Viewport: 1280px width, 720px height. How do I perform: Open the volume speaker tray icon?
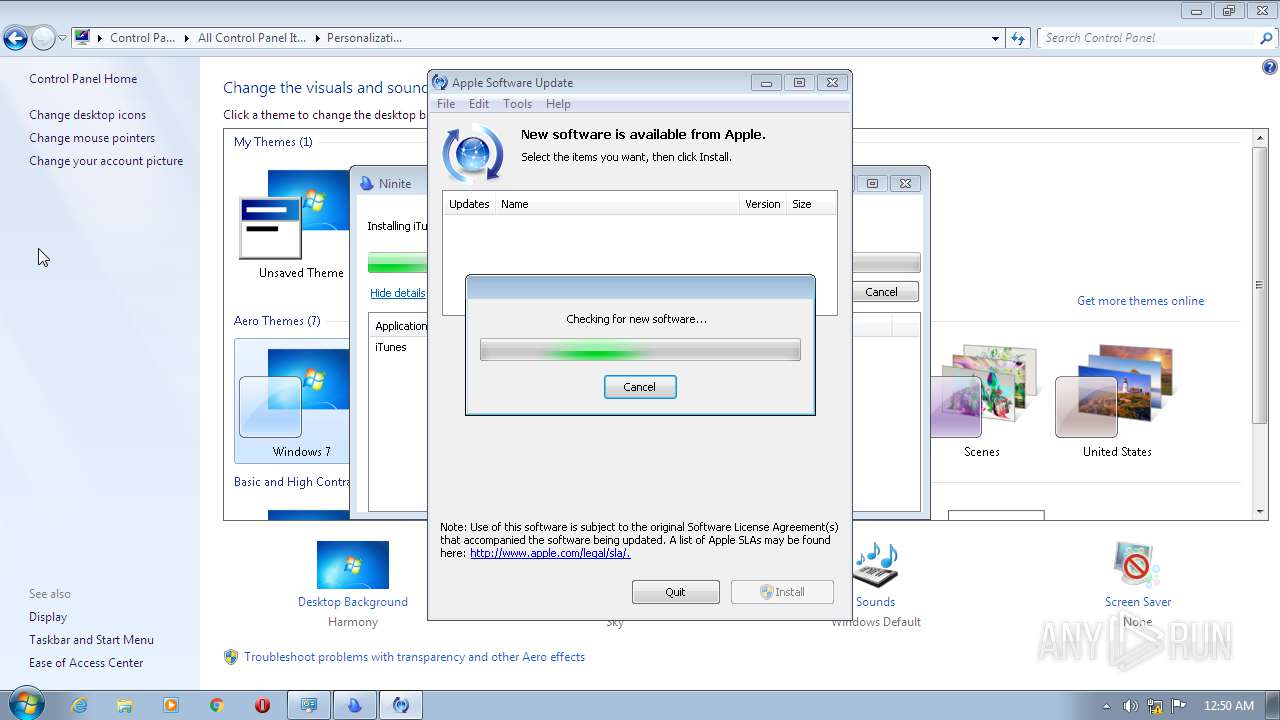point(1130,706)
